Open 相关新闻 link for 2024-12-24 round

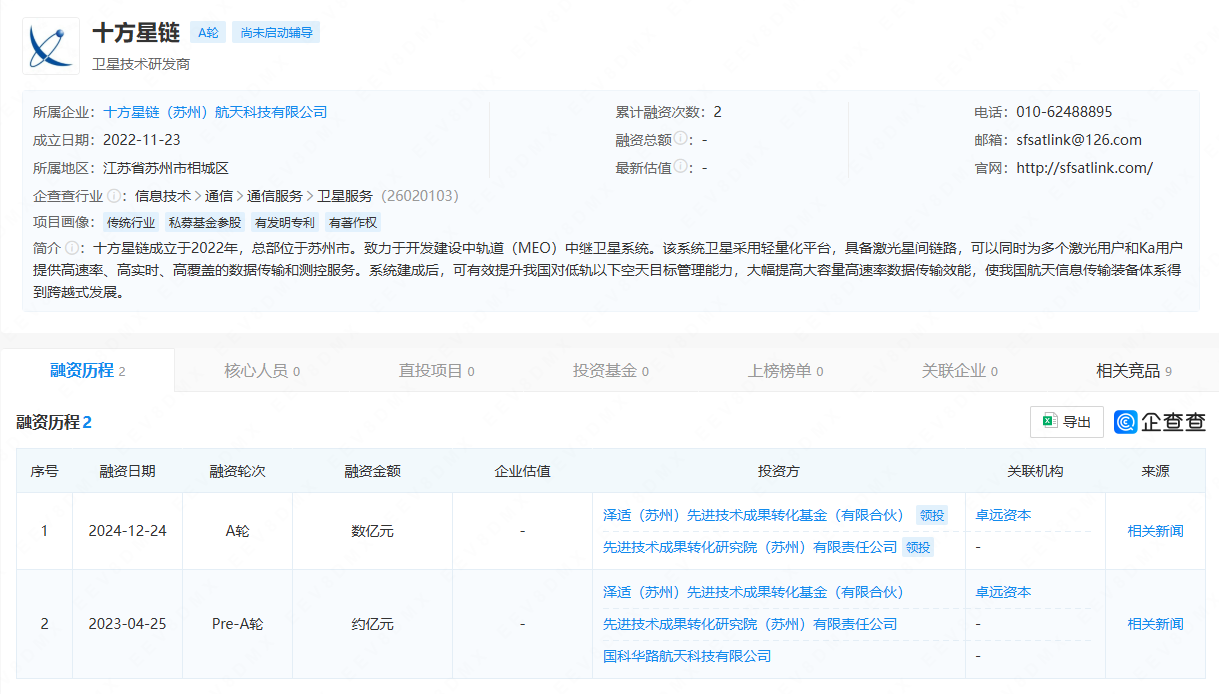coord(1155,531)
